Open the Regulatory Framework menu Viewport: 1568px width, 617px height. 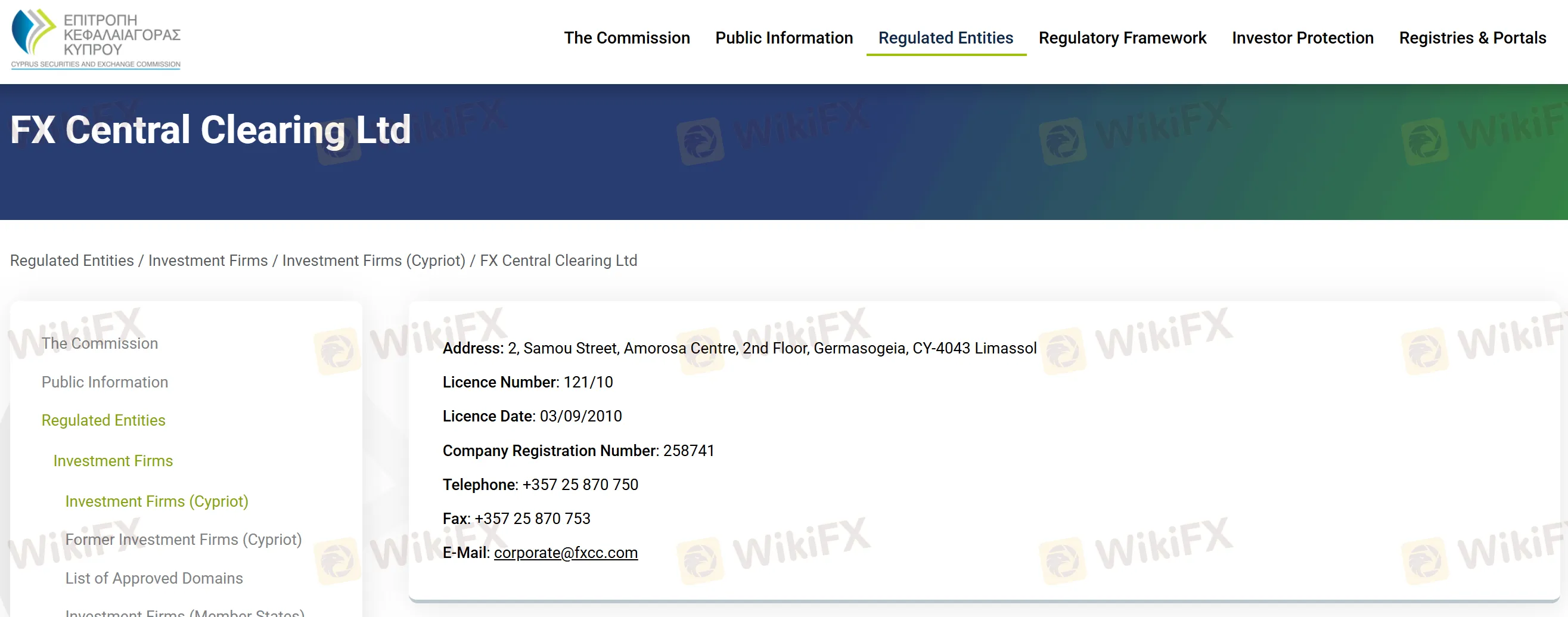(x=1122, y=38)
